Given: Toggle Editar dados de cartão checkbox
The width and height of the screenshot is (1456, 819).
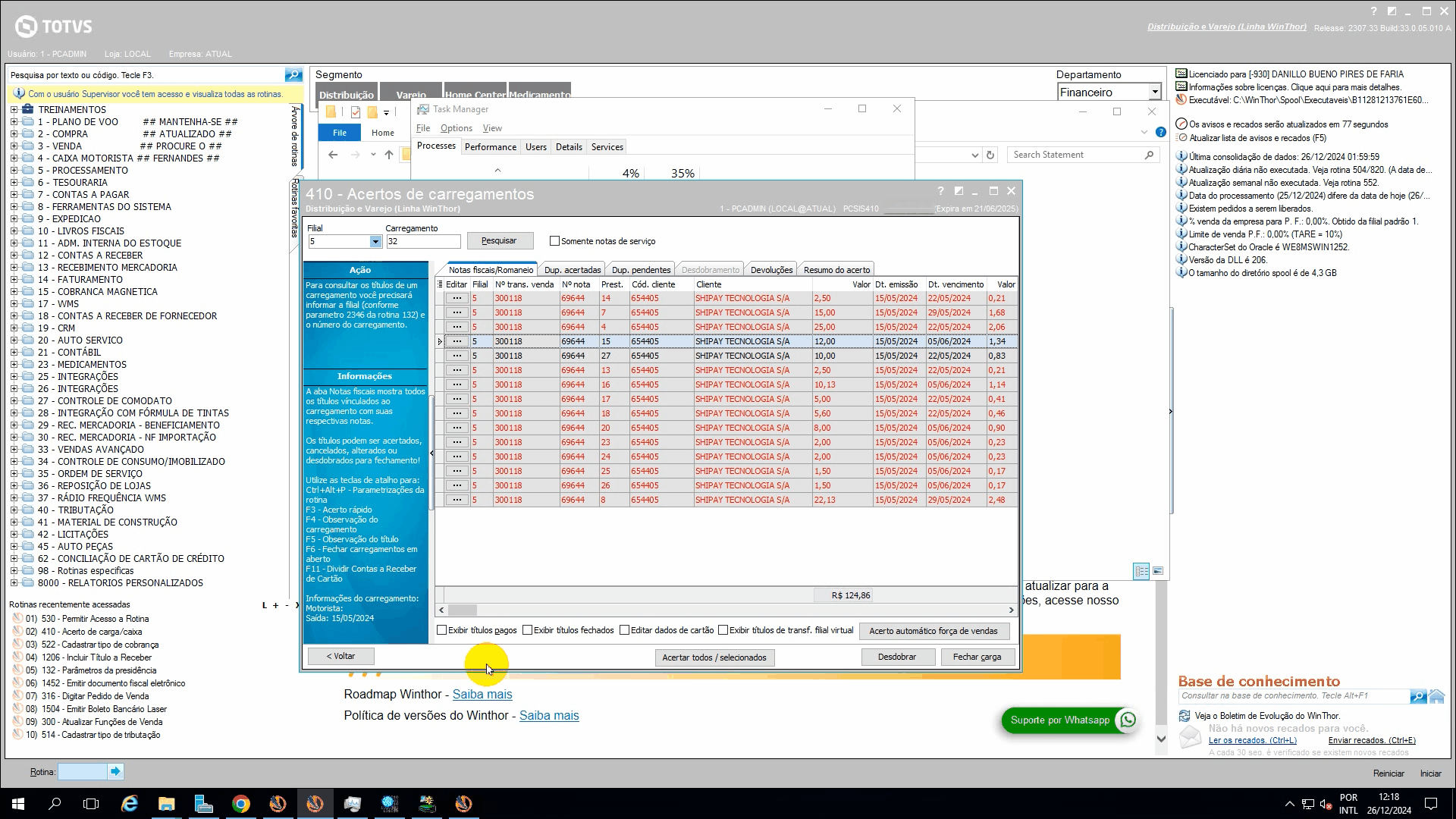Looking at the screenshot, I should 625,630.
